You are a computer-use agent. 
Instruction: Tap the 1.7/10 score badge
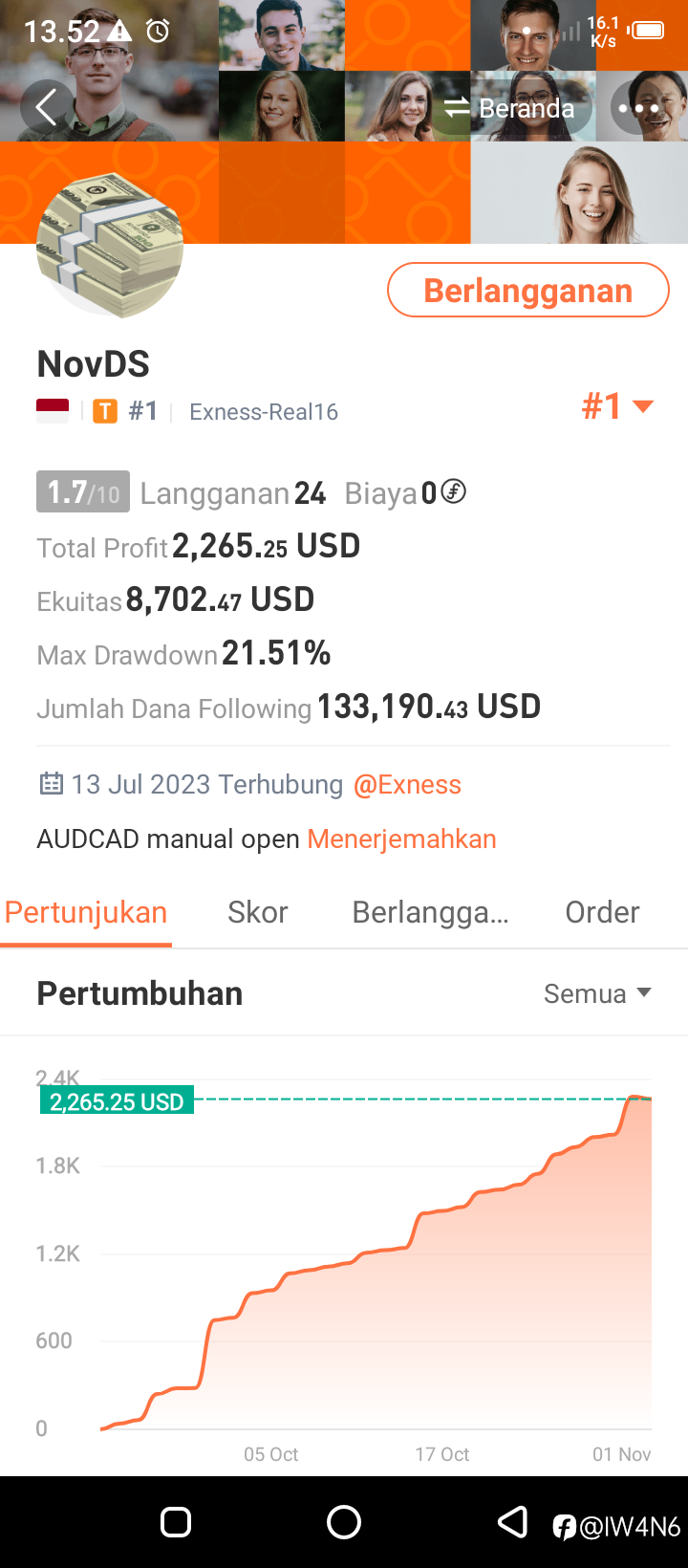tap(83, 492)
